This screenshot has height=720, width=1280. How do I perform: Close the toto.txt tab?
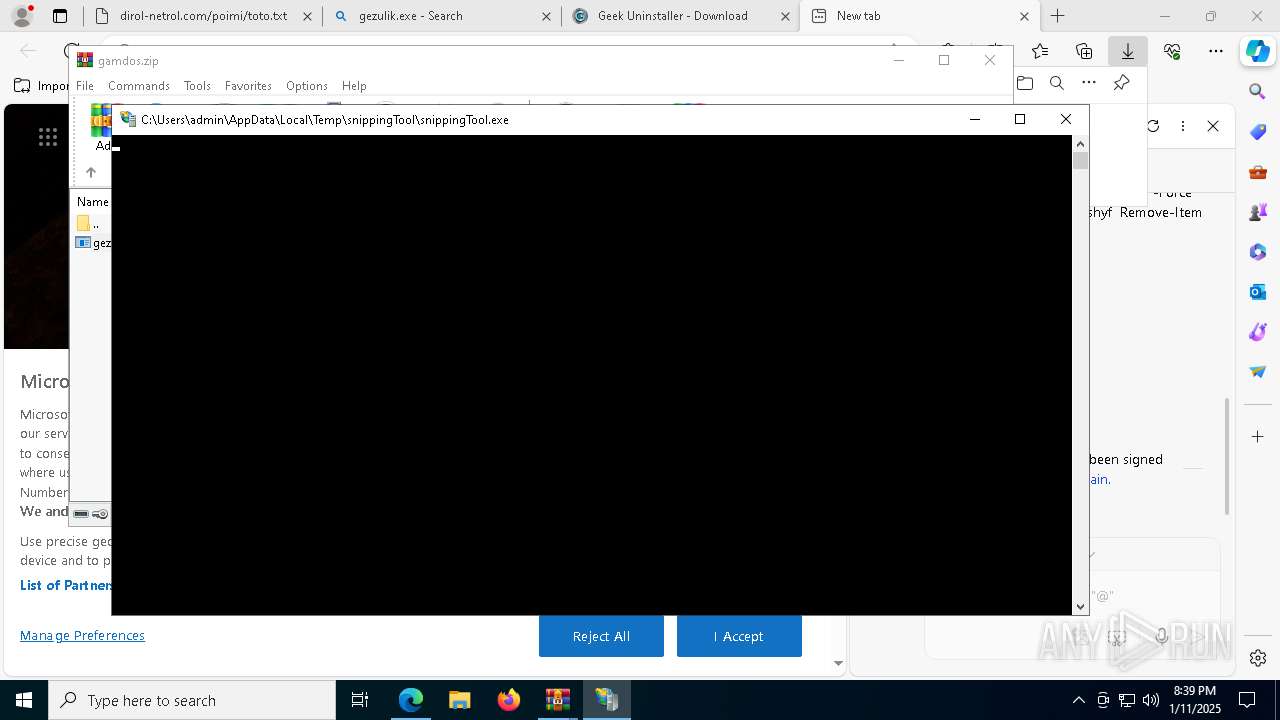click(x=307, y=16)
